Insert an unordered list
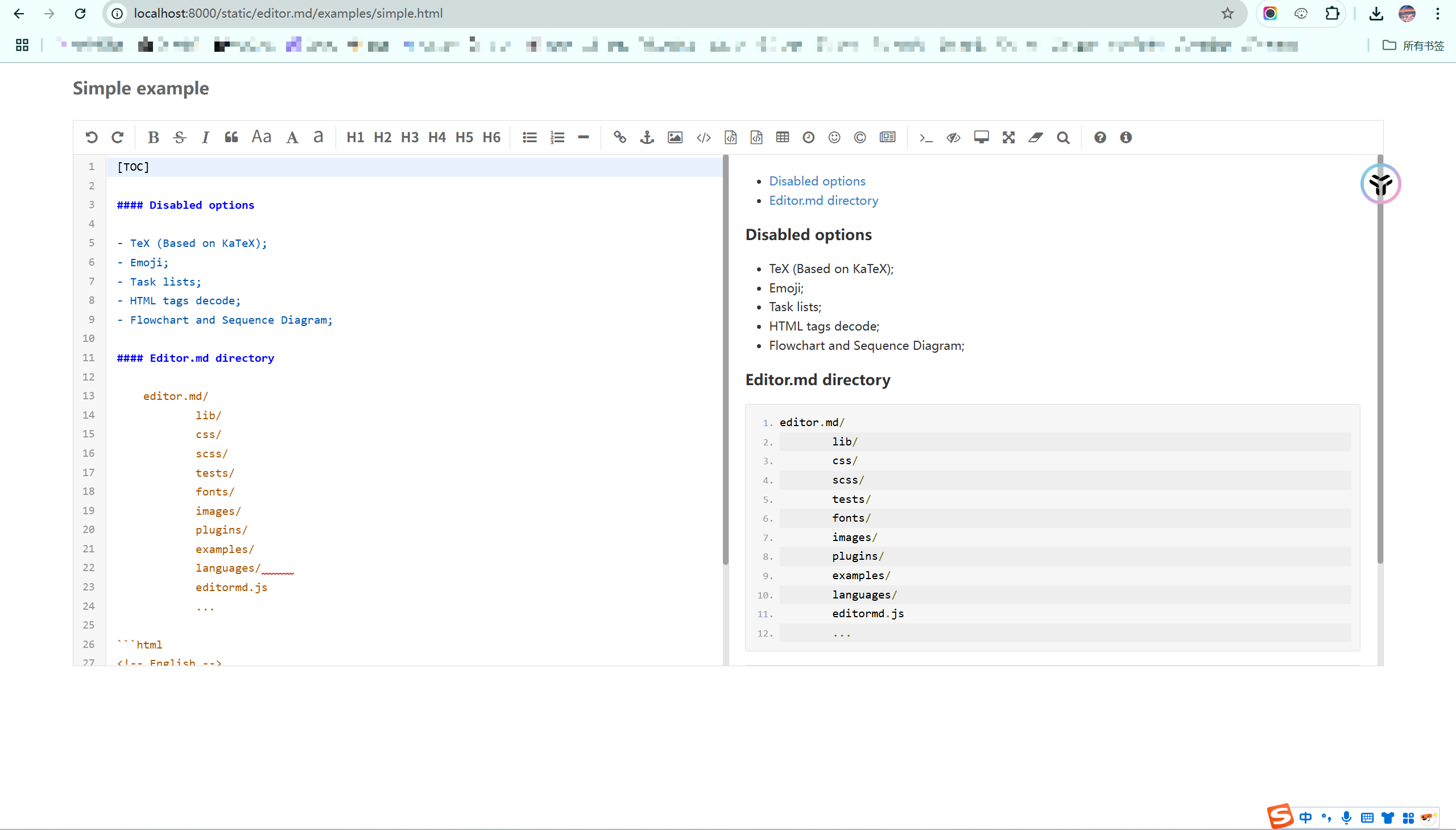The image size is (1456, 830). 529,137
